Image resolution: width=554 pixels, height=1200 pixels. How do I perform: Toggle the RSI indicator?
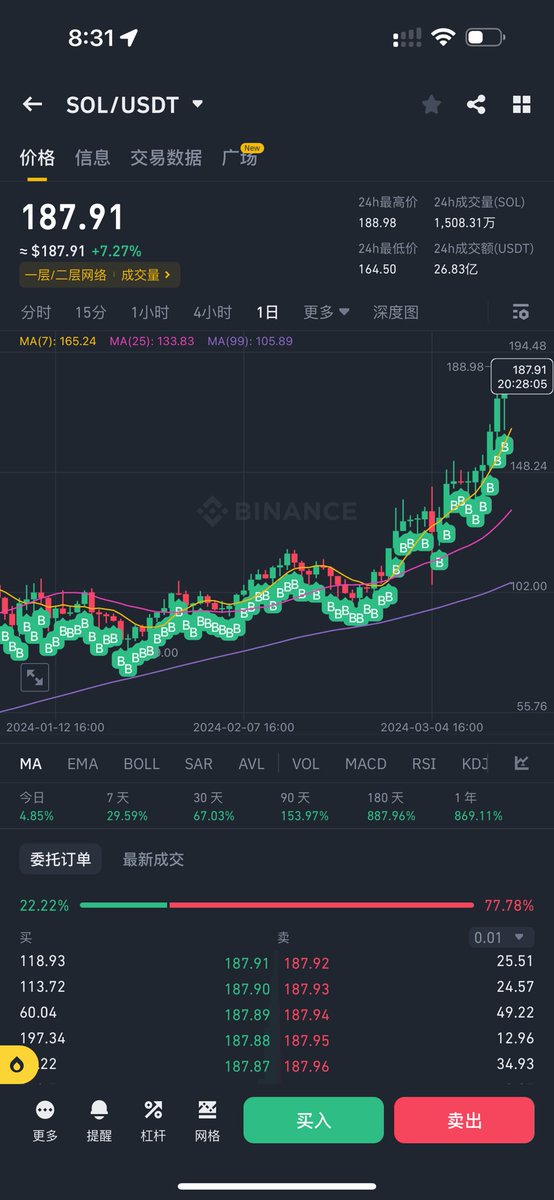[x=424, y=763]
